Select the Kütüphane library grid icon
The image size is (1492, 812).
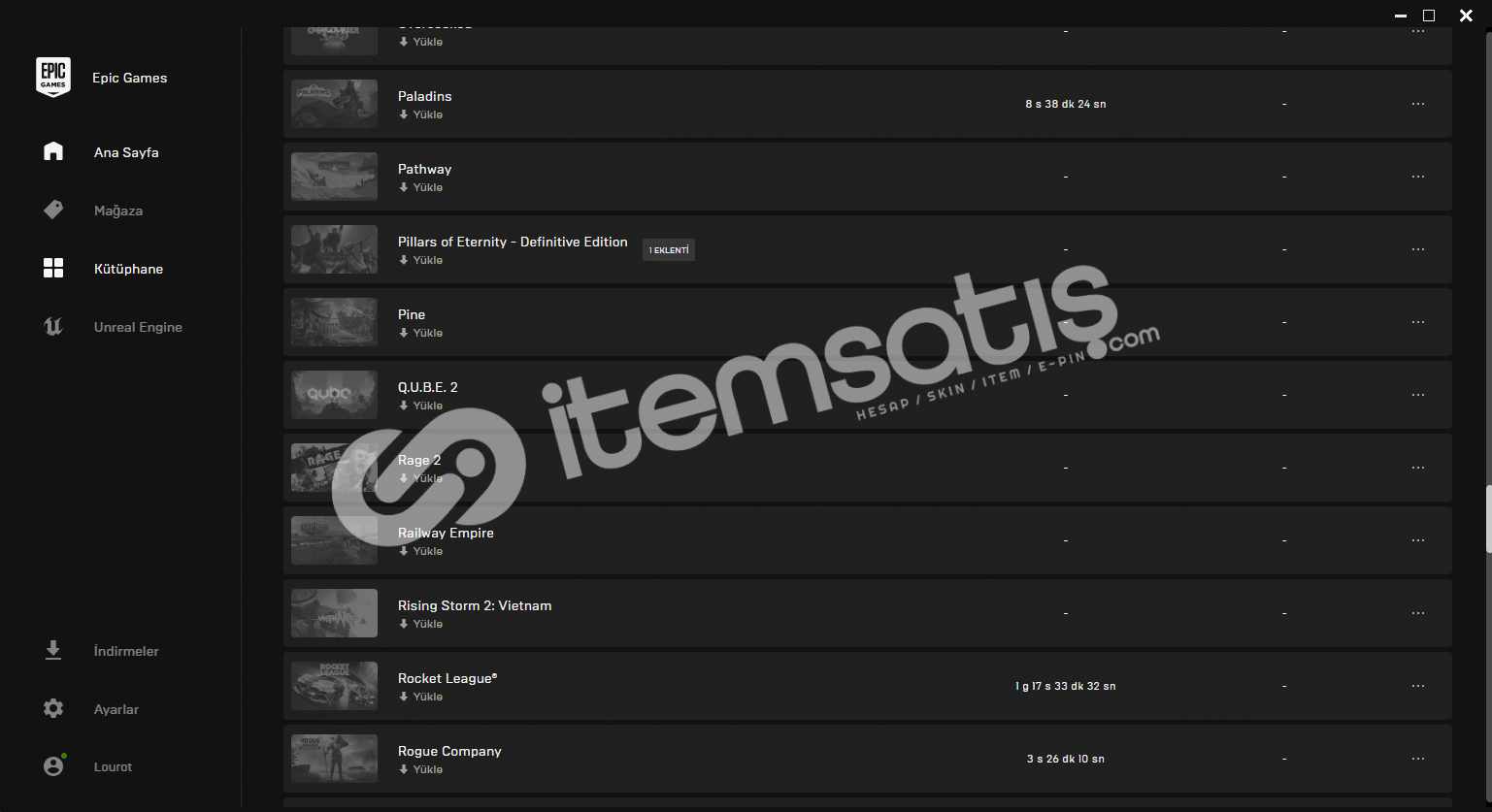[x=53, y=269]
